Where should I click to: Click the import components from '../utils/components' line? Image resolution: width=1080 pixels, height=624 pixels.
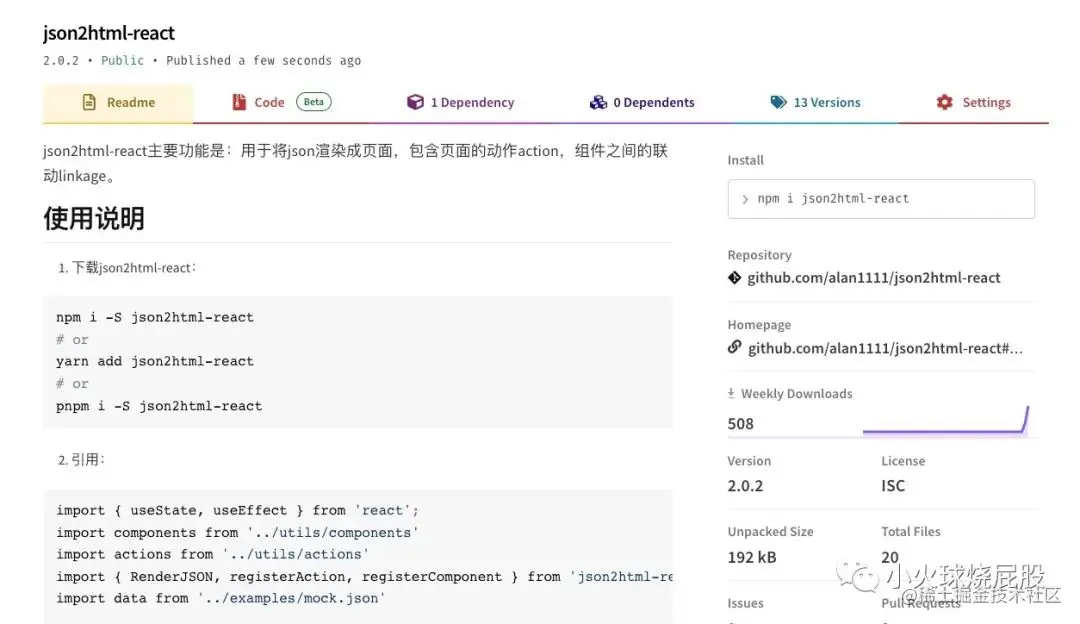click(x=238, y=532)
